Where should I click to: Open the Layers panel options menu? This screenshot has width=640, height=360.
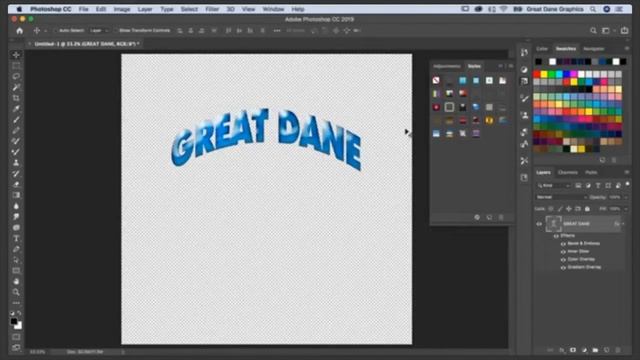(x=627, y=172)
